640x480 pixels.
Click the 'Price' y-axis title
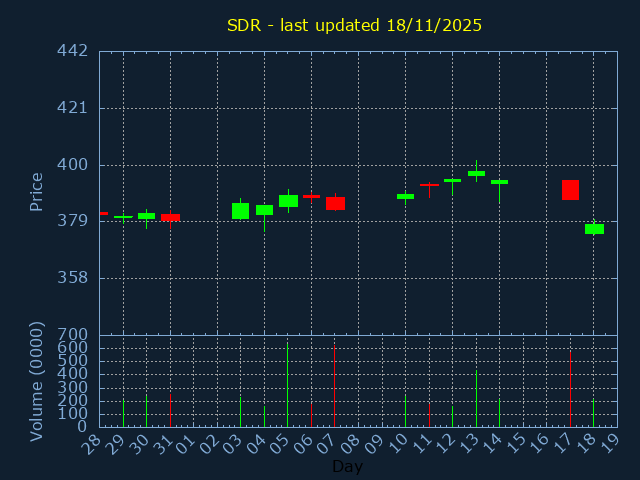[37, 192]
